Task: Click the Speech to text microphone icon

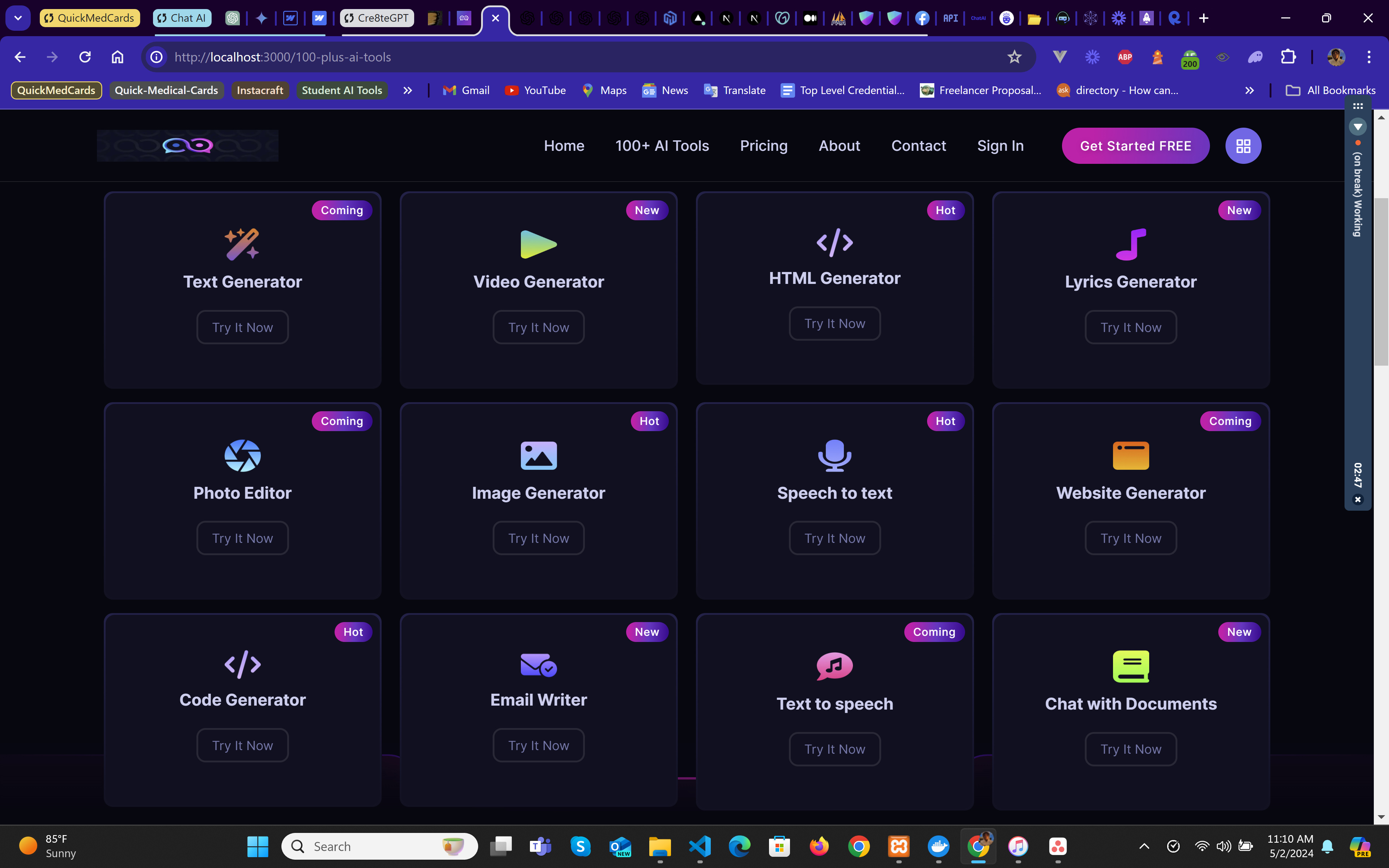Action: [x=834, y=455]
